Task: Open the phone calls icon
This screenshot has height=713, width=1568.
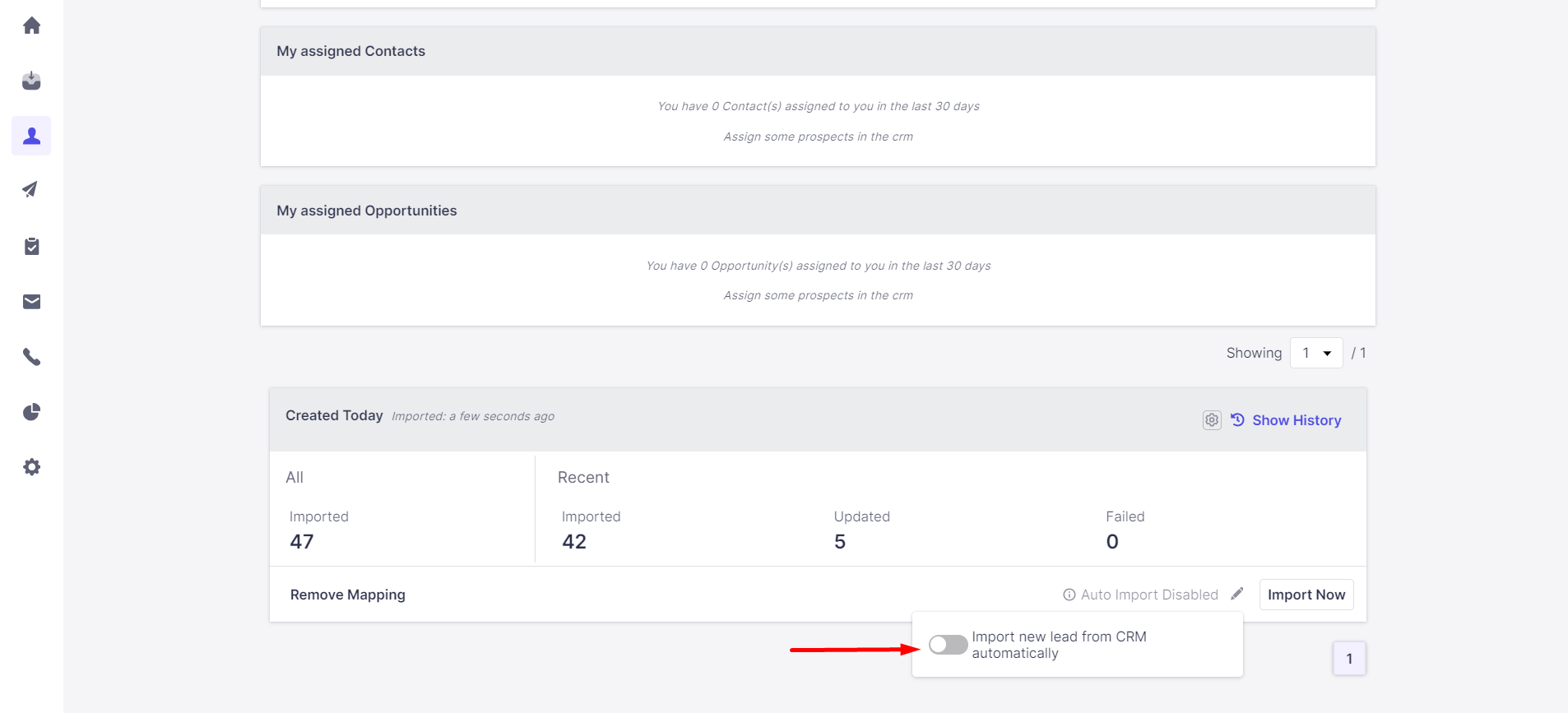Action: coord(31,357)
